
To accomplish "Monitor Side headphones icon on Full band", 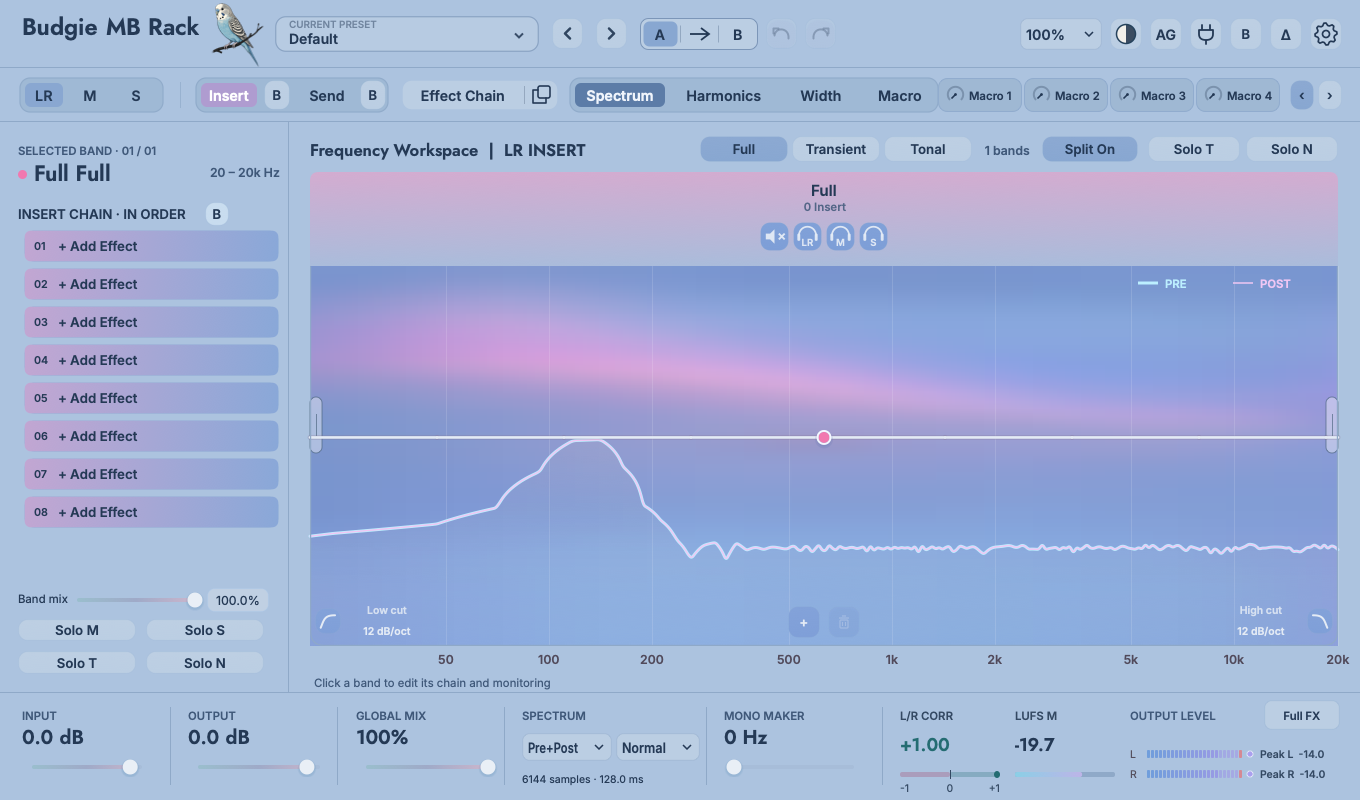I will (x=873, y=237).
